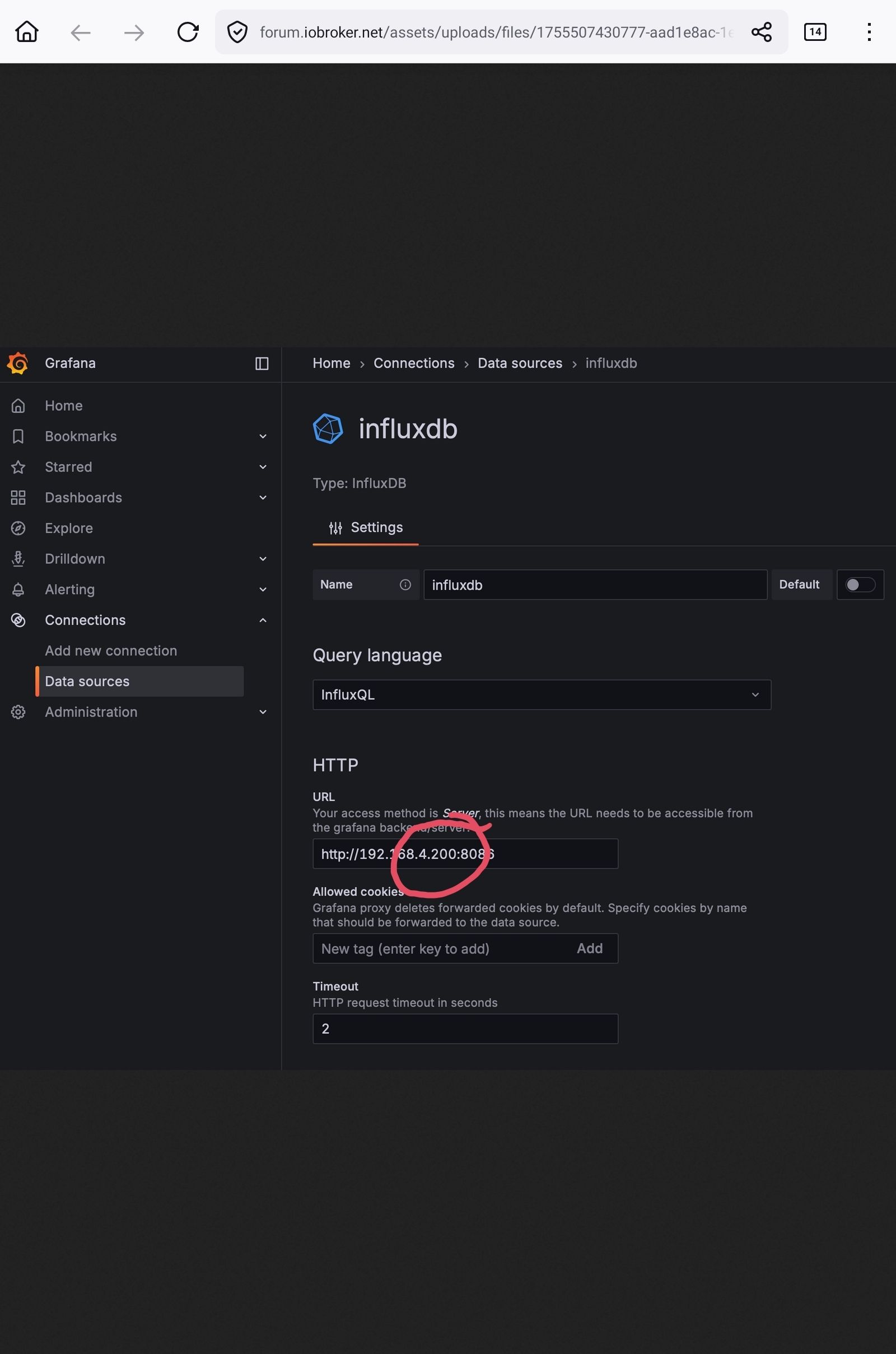Open Data sources in sidebar
Image resolution: width=896 pixels, height=1354 pixels.
87,681
